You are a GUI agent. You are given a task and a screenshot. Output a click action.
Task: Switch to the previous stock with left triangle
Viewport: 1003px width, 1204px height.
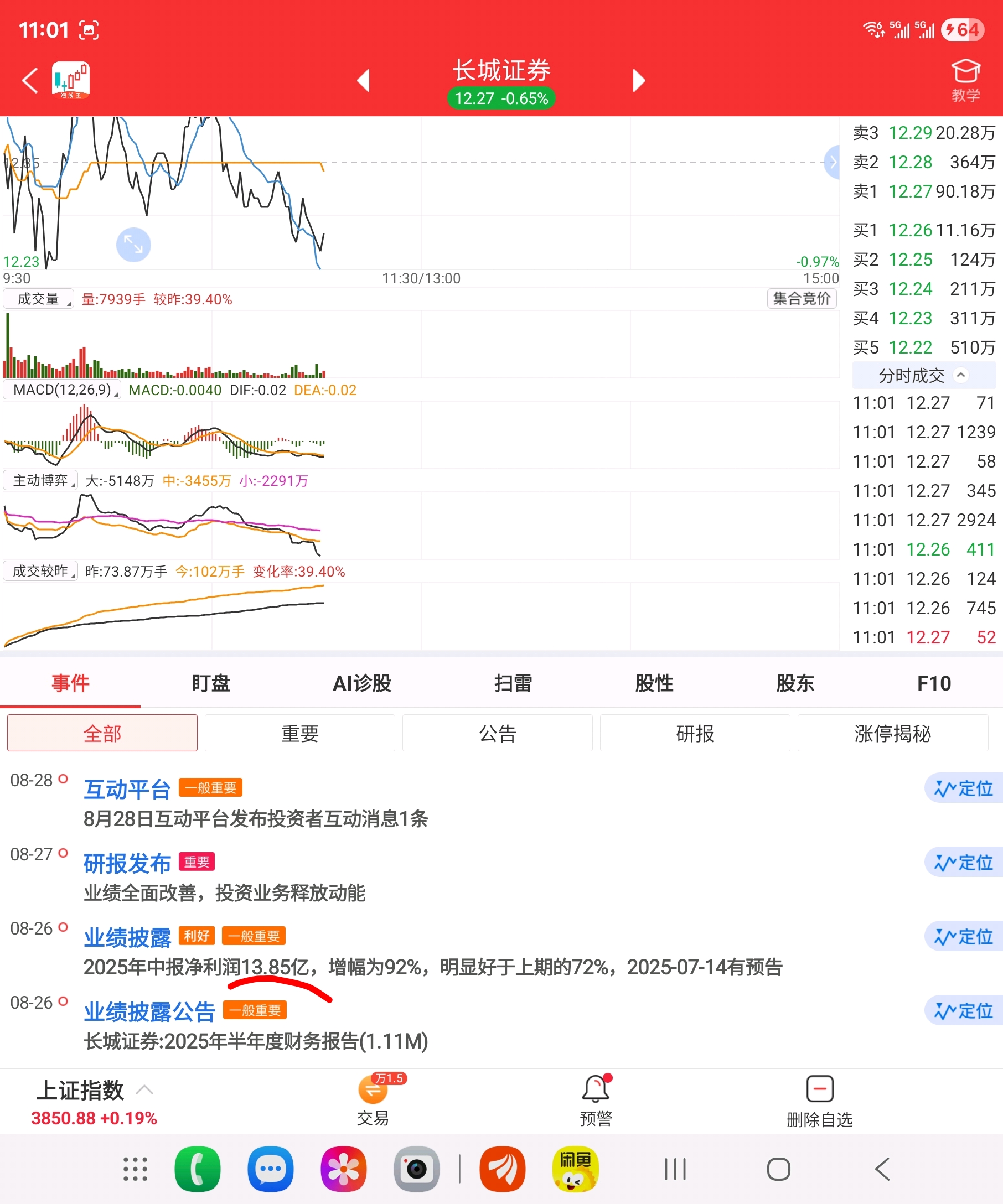click(x=364, y=80)
